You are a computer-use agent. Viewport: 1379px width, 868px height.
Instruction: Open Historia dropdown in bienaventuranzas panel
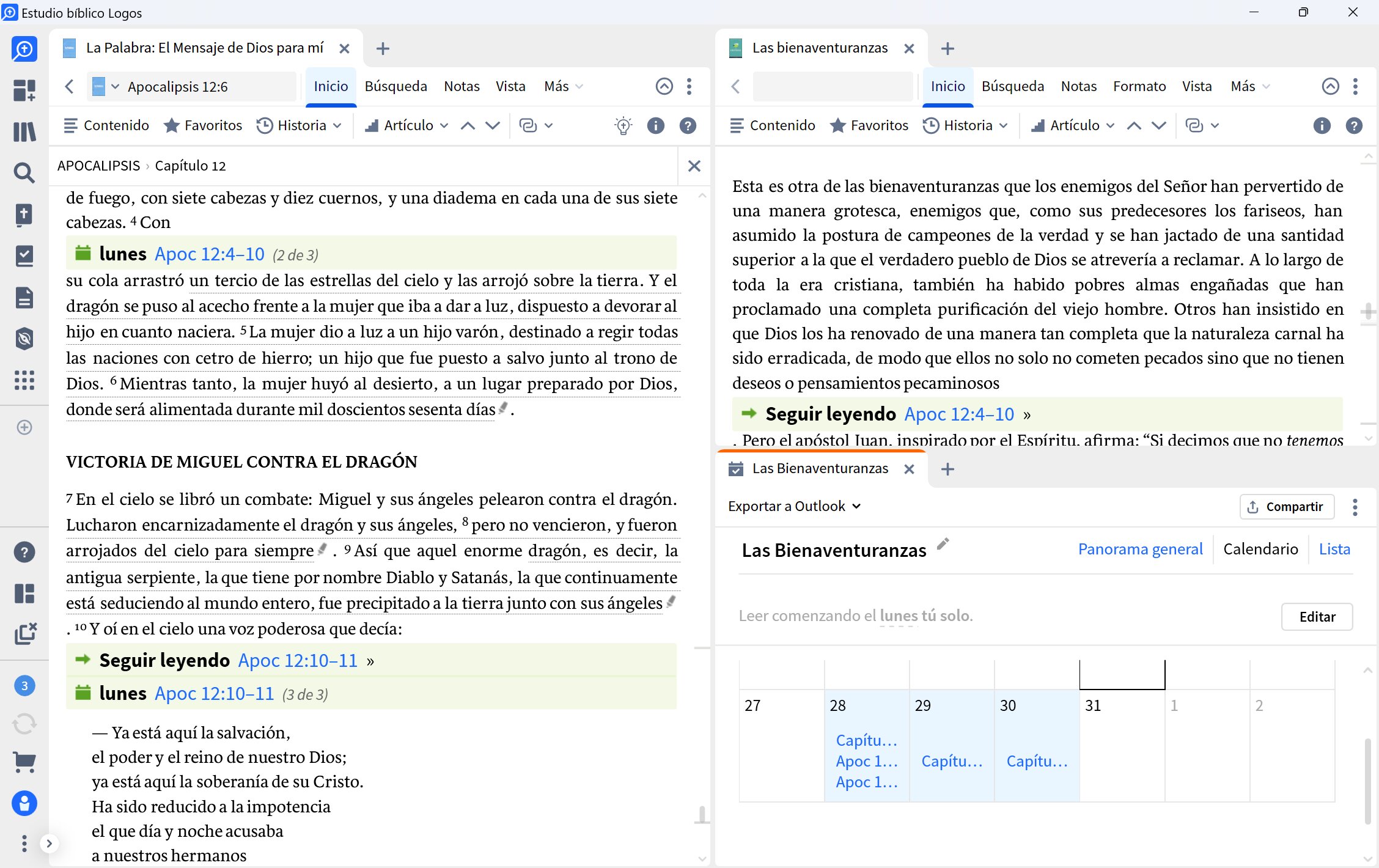[x=965, y=125]
